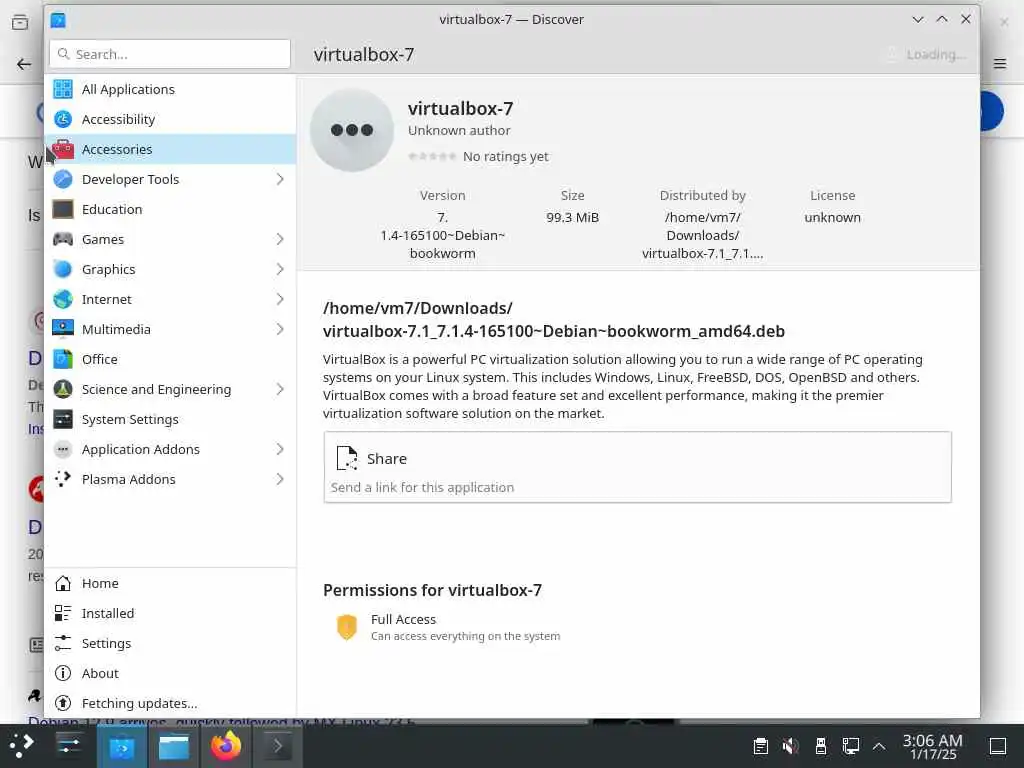Image resolution: width=1024 pixels, height=768 pixels.
Task: Click the Share document icon
Action: (x=347, y=458)
